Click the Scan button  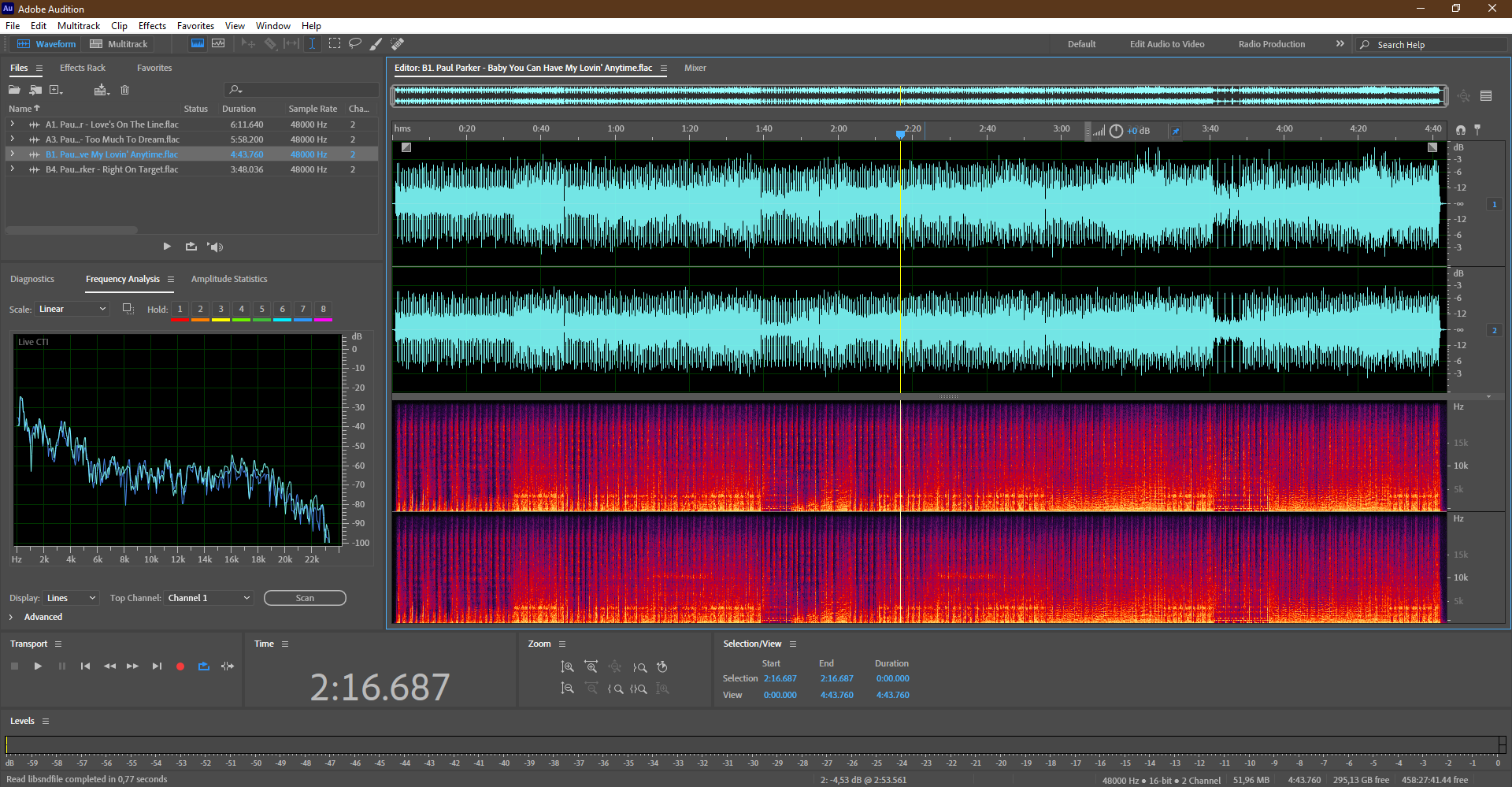tap(305, 598)
